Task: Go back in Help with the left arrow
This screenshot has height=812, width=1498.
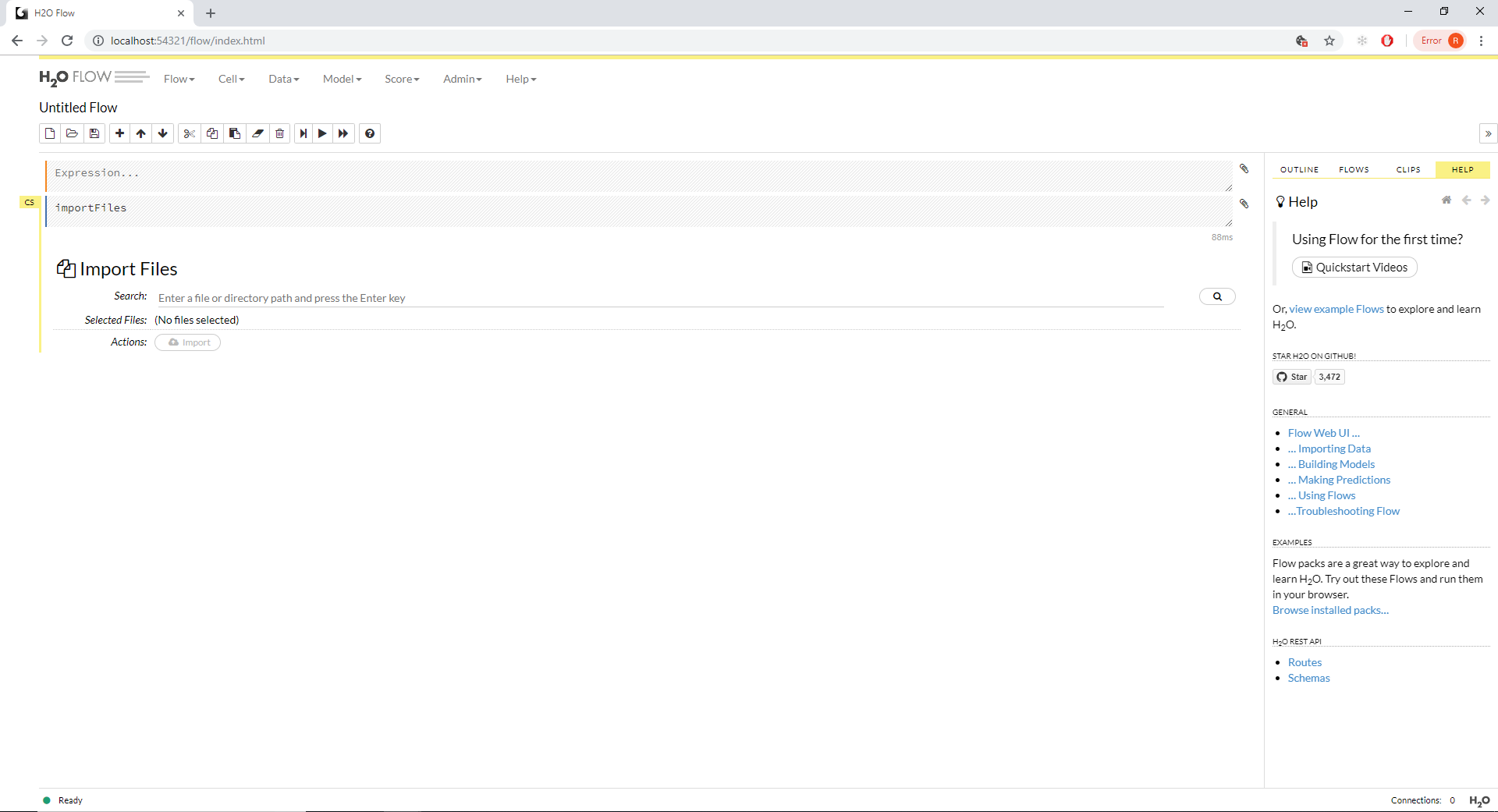Action: [1467, 200]
